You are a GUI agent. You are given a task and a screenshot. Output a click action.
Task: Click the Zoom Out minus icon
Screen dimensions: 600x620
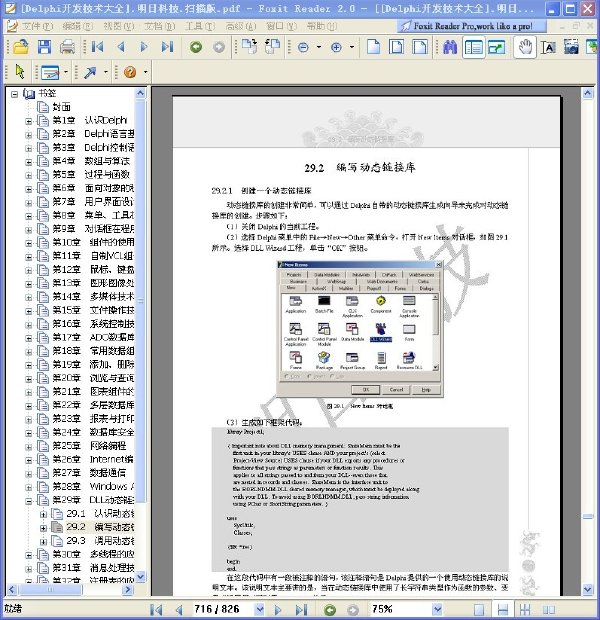(303, 47)
